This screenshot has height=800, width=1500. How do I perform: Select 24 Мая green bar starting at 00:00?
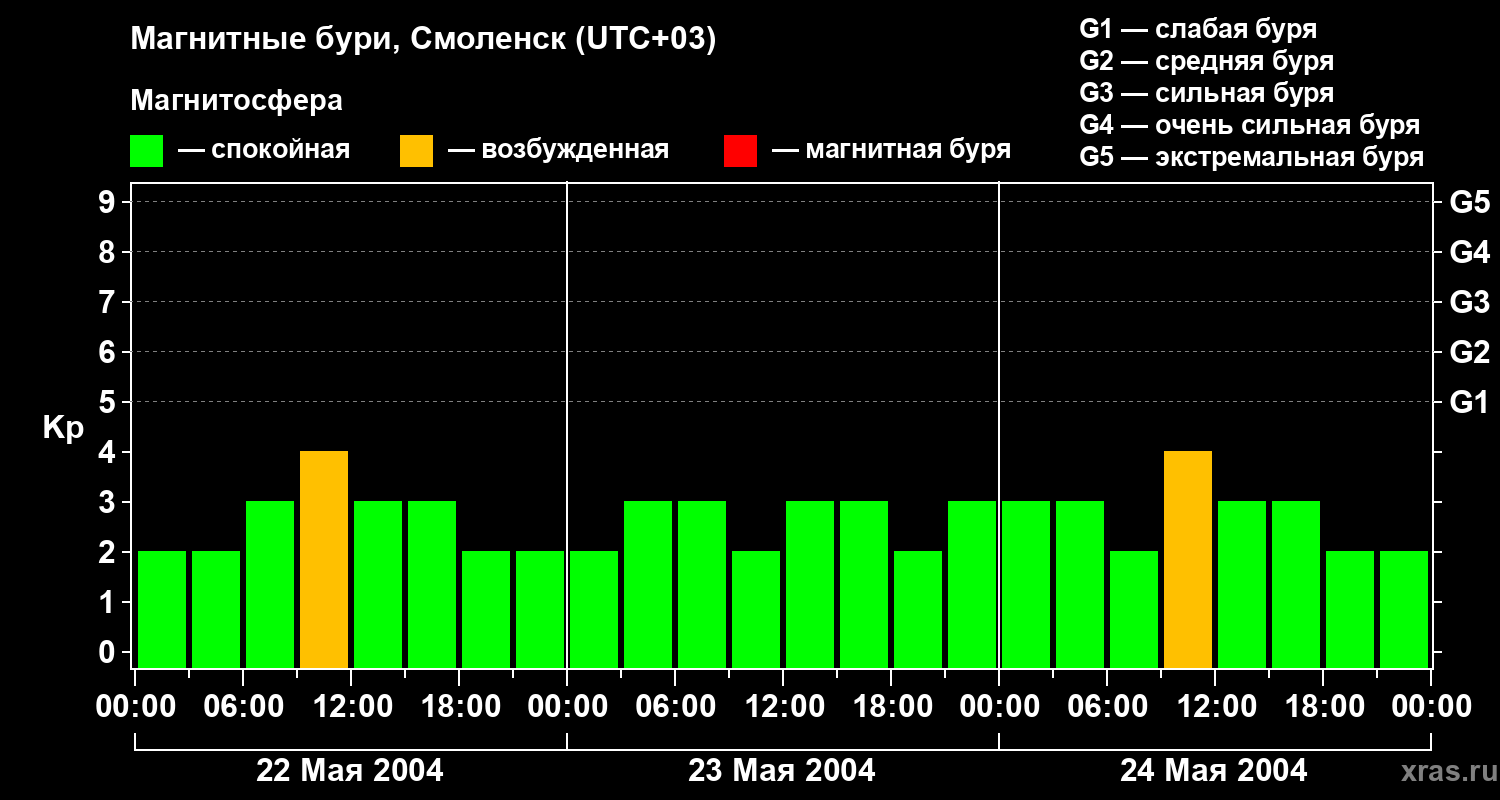1026,584
